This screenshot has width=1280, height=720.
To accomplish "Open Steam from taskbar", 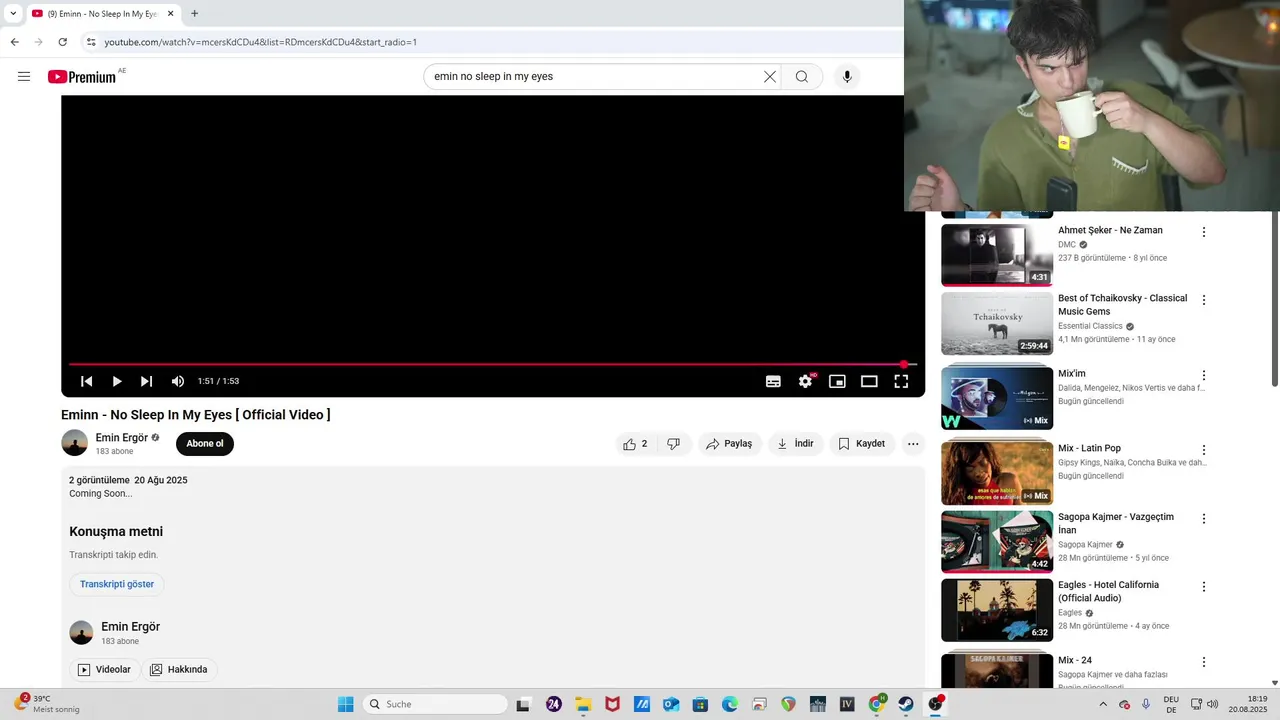I will (906, 704).
